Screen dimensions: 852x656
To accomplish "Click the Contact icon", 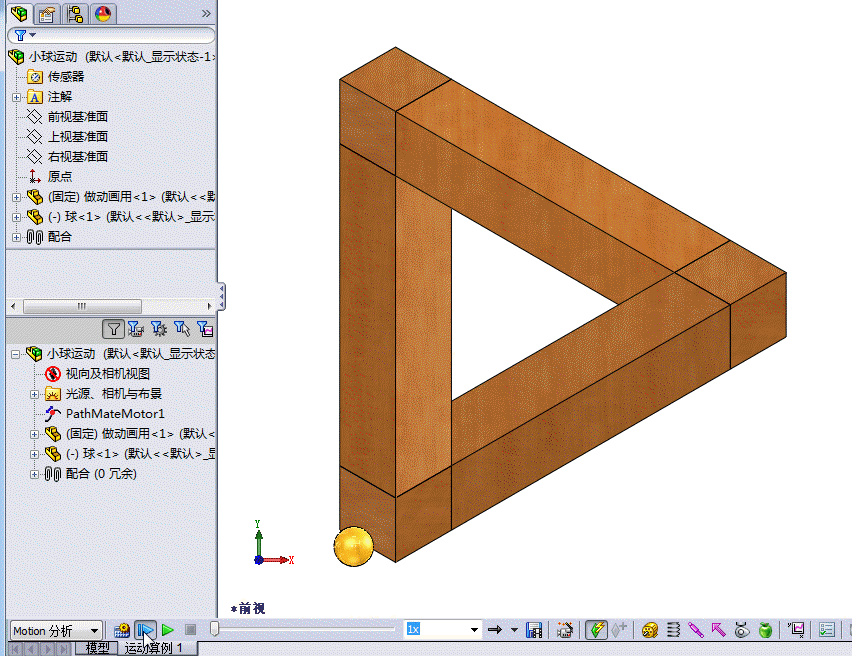I will [742, 630].
